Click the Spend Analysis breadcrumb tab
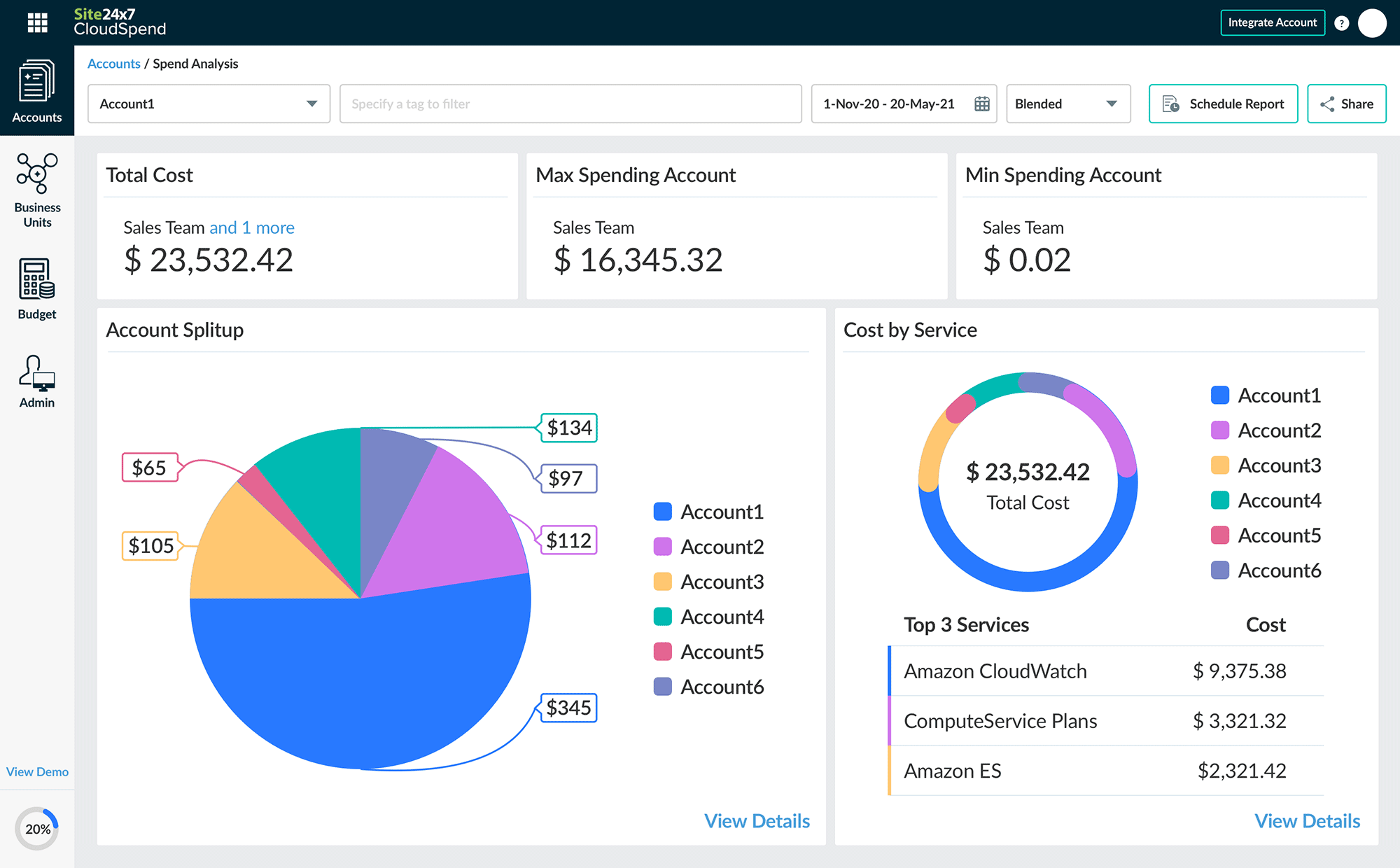1400x868 pixels. point(195,63)
